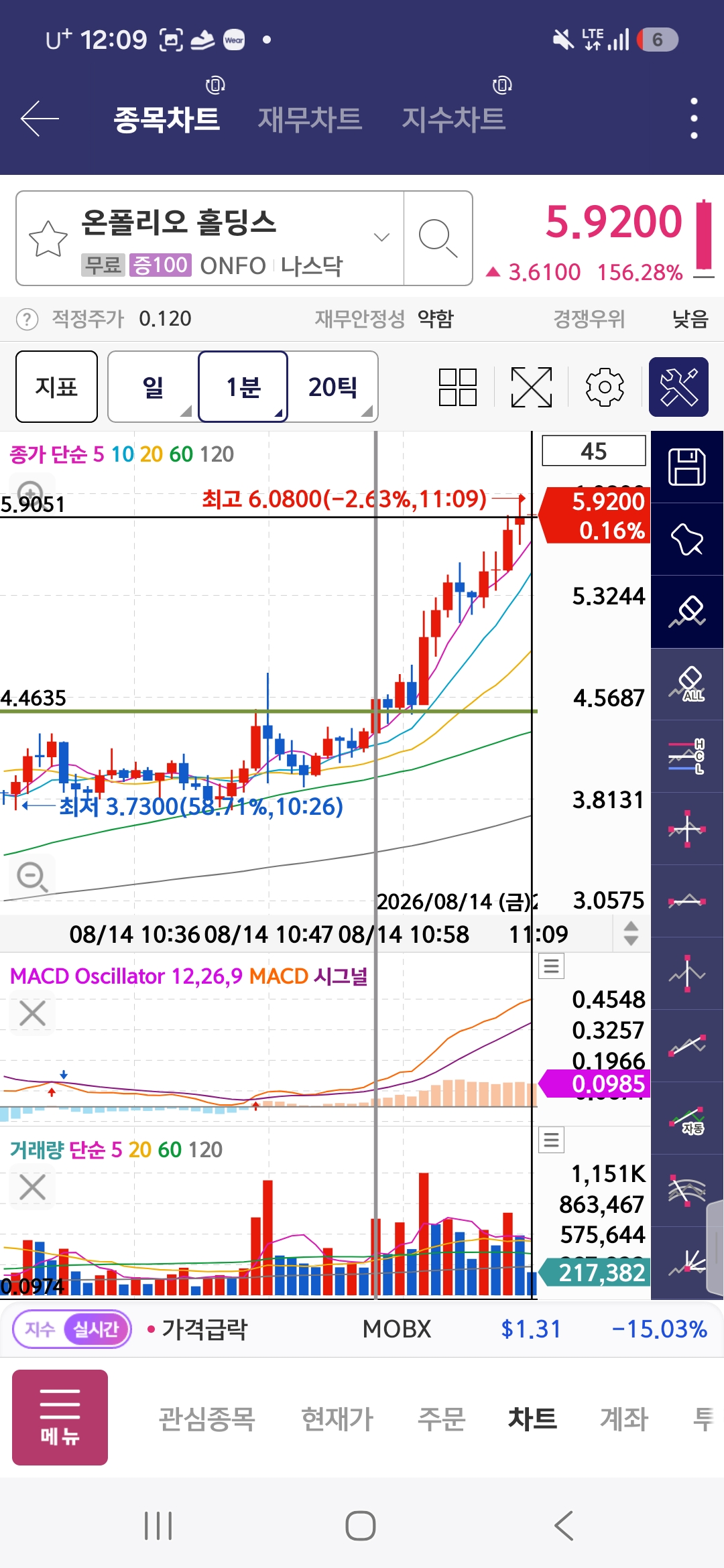Select the pin drawing tool icon

(x=687, y=539)
